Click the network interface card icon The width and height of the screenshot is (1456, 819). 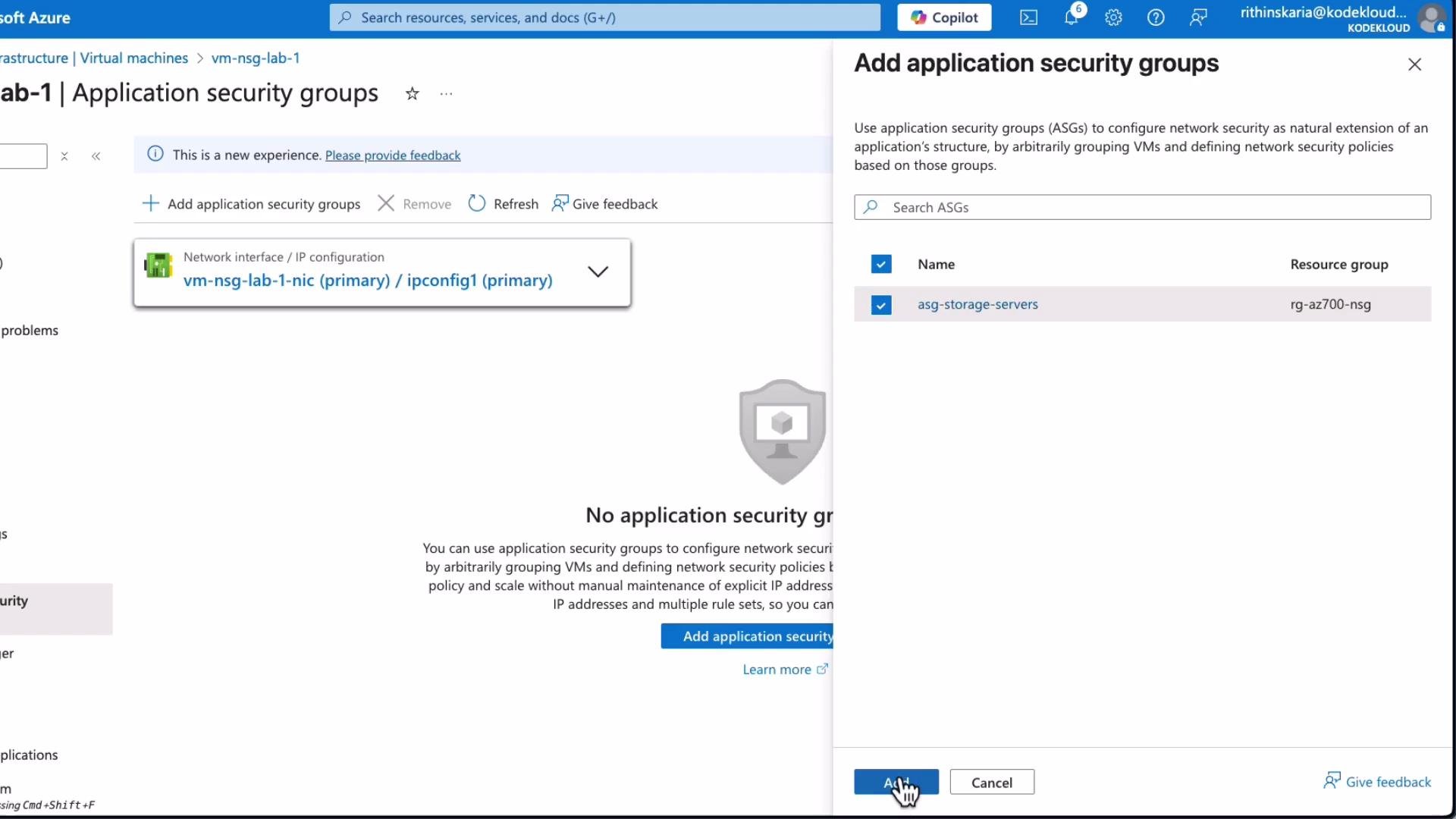[158, 265]
